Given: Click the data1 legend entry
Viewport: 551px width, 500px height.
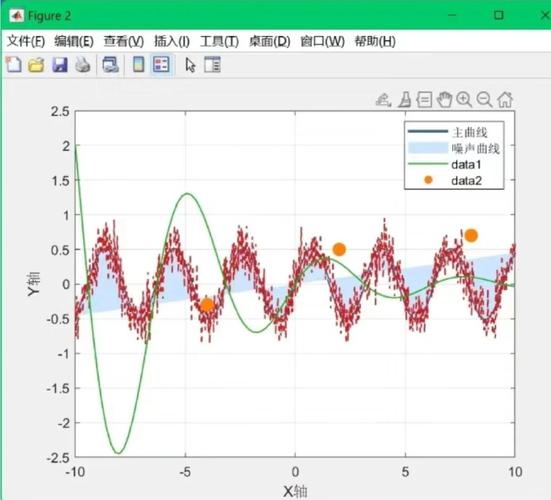Looking at the screenshot, I should (x=466, y=164).
